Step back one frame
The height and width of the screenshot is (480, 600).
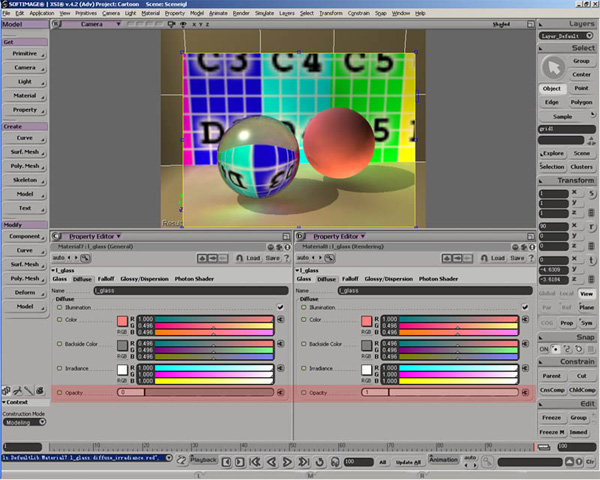(x=227, y=462)
